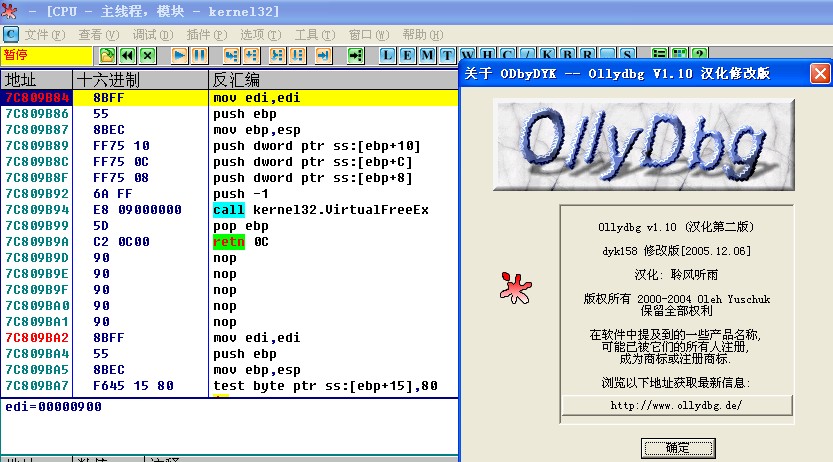
Task: Open Call stack with K icon
Action: point(547,54)
